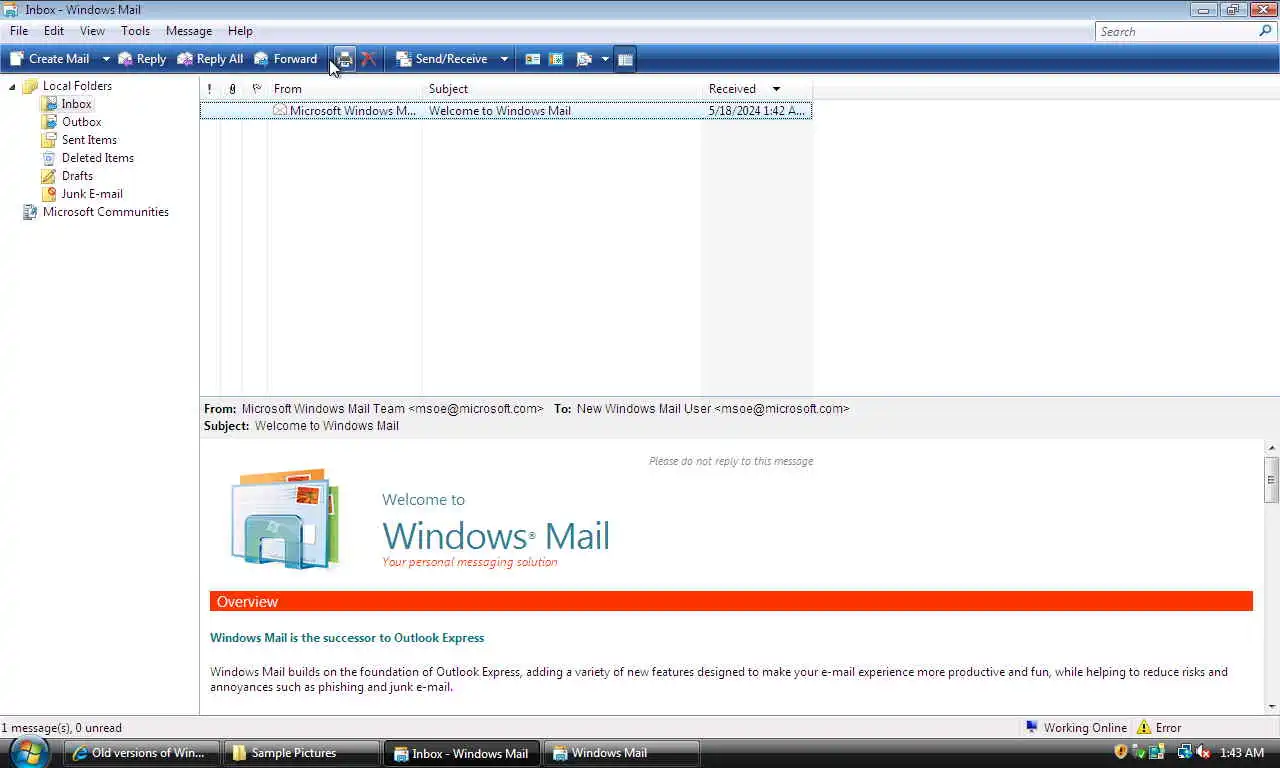Image resolution: width=1280 pixels, height=768 pixels.
Task: Open the View menu
Action: click(x=92, y=31)
